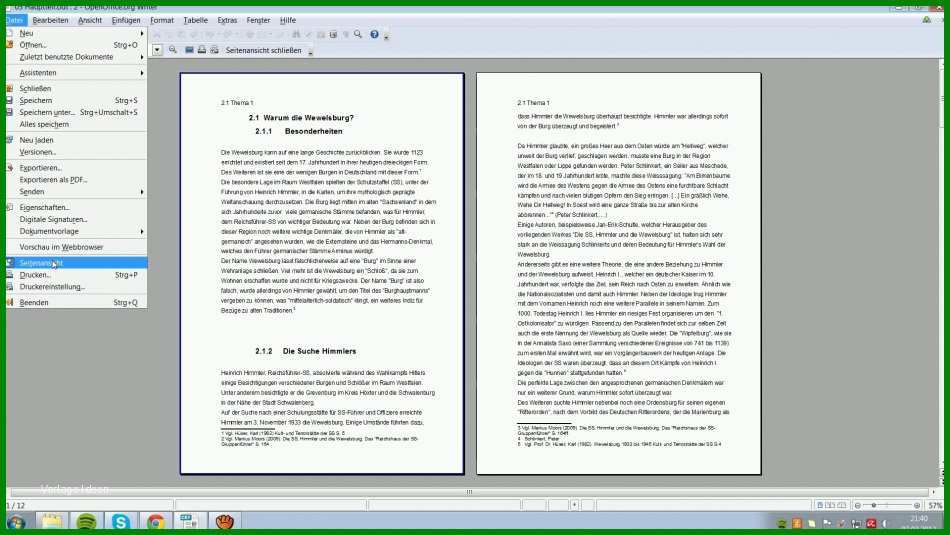The height and width of the screenshot is (535, 950).
Task: Click the zoom slider handle in status bar
Action: (x=874, y=505)
